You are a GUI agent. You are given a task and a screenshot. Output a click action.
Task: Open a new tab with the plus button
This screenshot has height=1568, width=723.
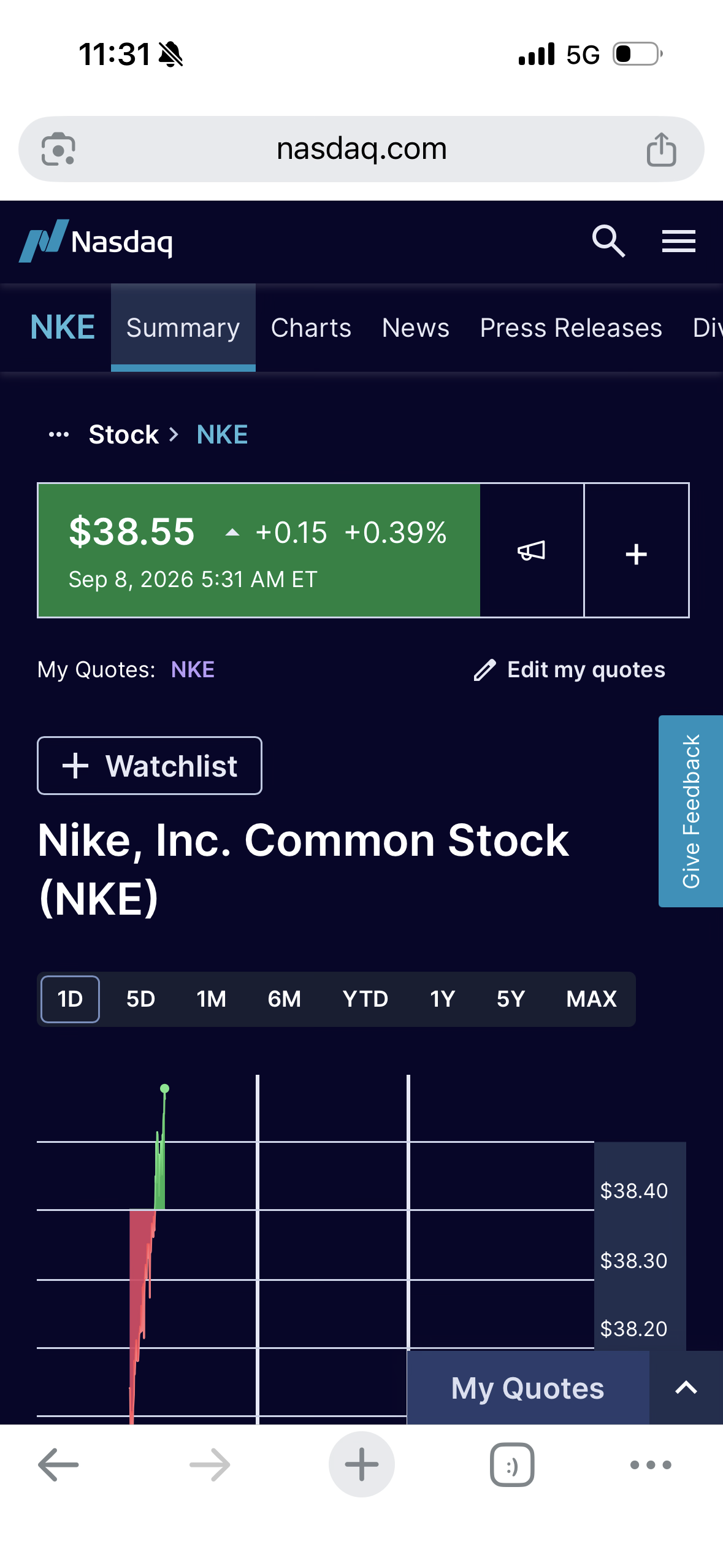pos(362,1464)
